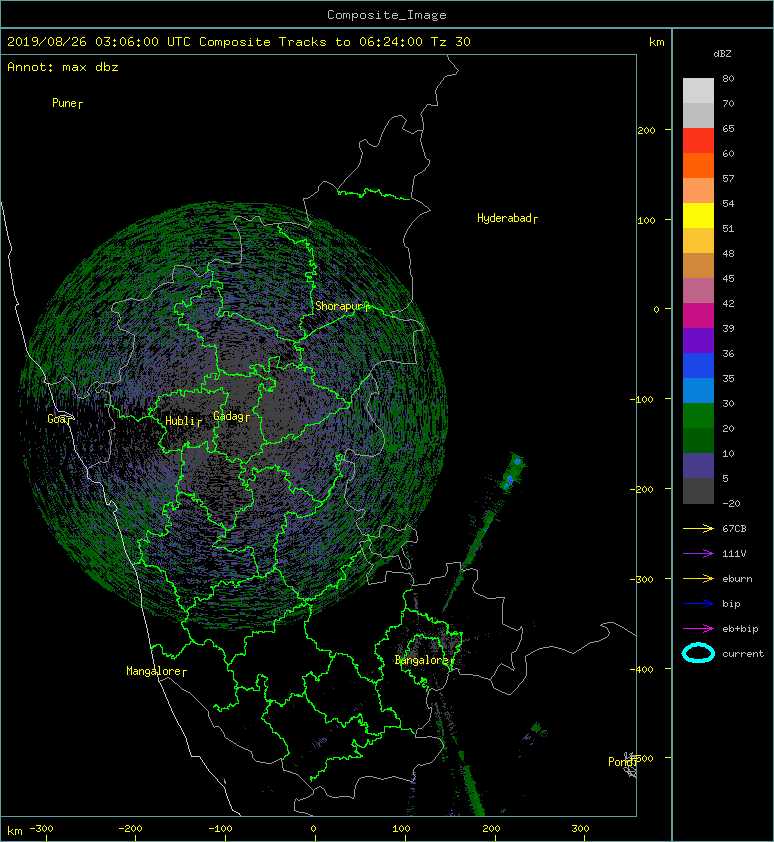Click the 45 value on the dBZ scale
774x842 pixels.
(728, 278)
